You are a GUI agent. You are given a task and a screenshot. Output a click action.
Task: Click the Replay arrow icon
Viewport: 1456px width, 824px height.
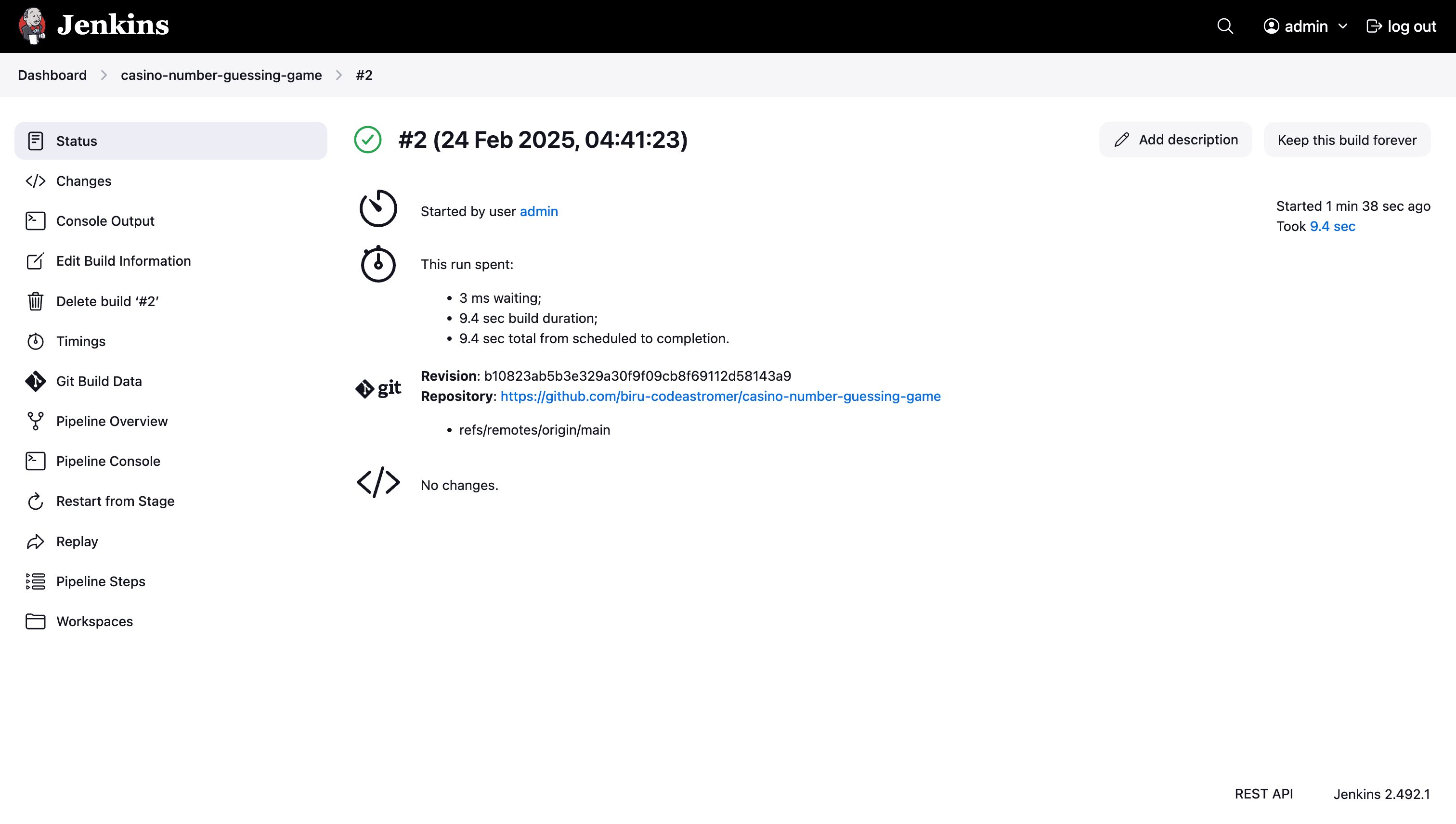pyautogui.click(x=35, y=541)
